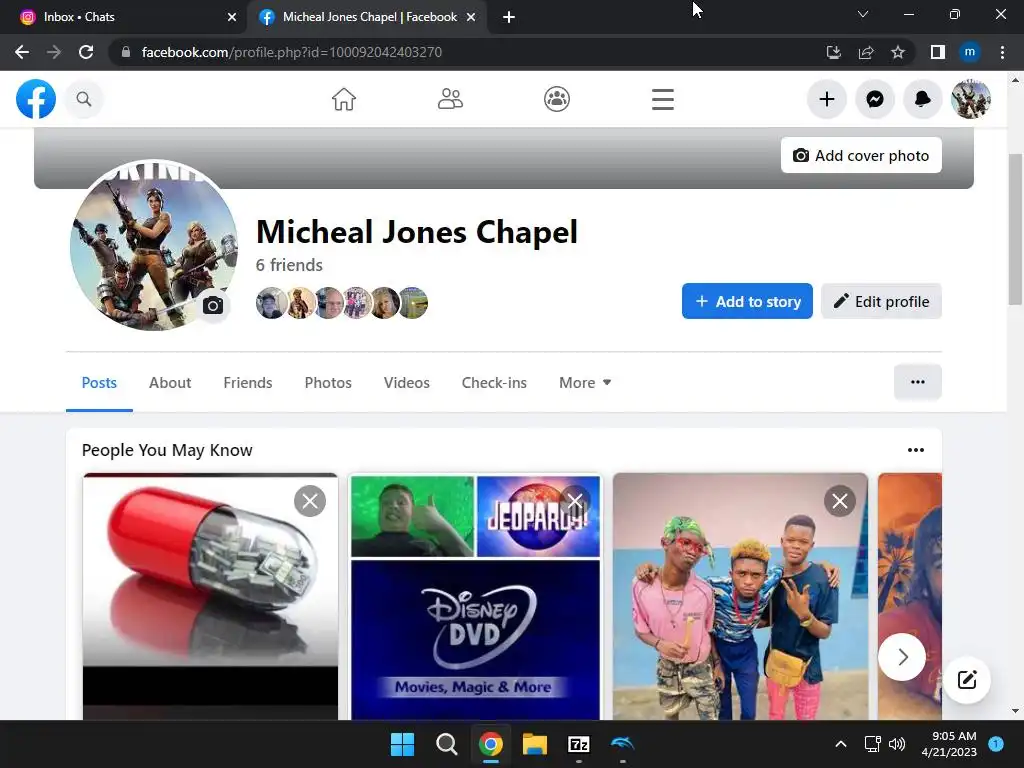Screen dimensions: 1024x768
Task: Click Edit profile button
Action: [881, 301]
